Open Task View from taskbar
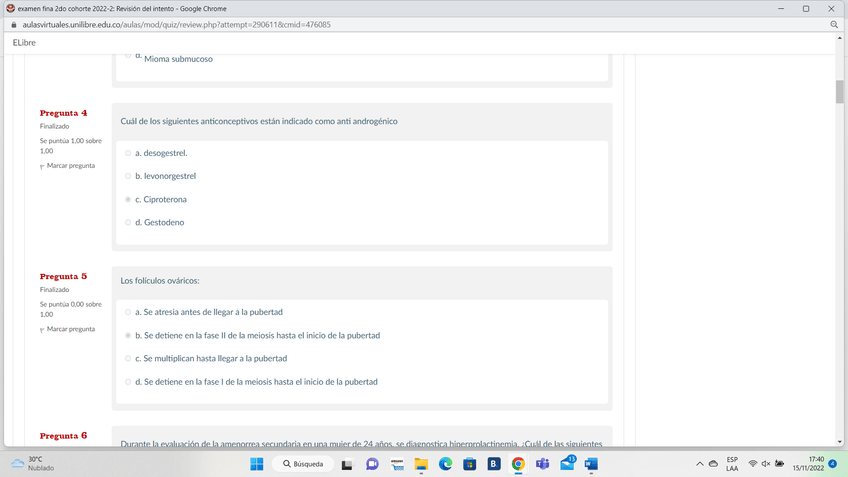Screen dimensions: 848x477 [x=347, y=464]
